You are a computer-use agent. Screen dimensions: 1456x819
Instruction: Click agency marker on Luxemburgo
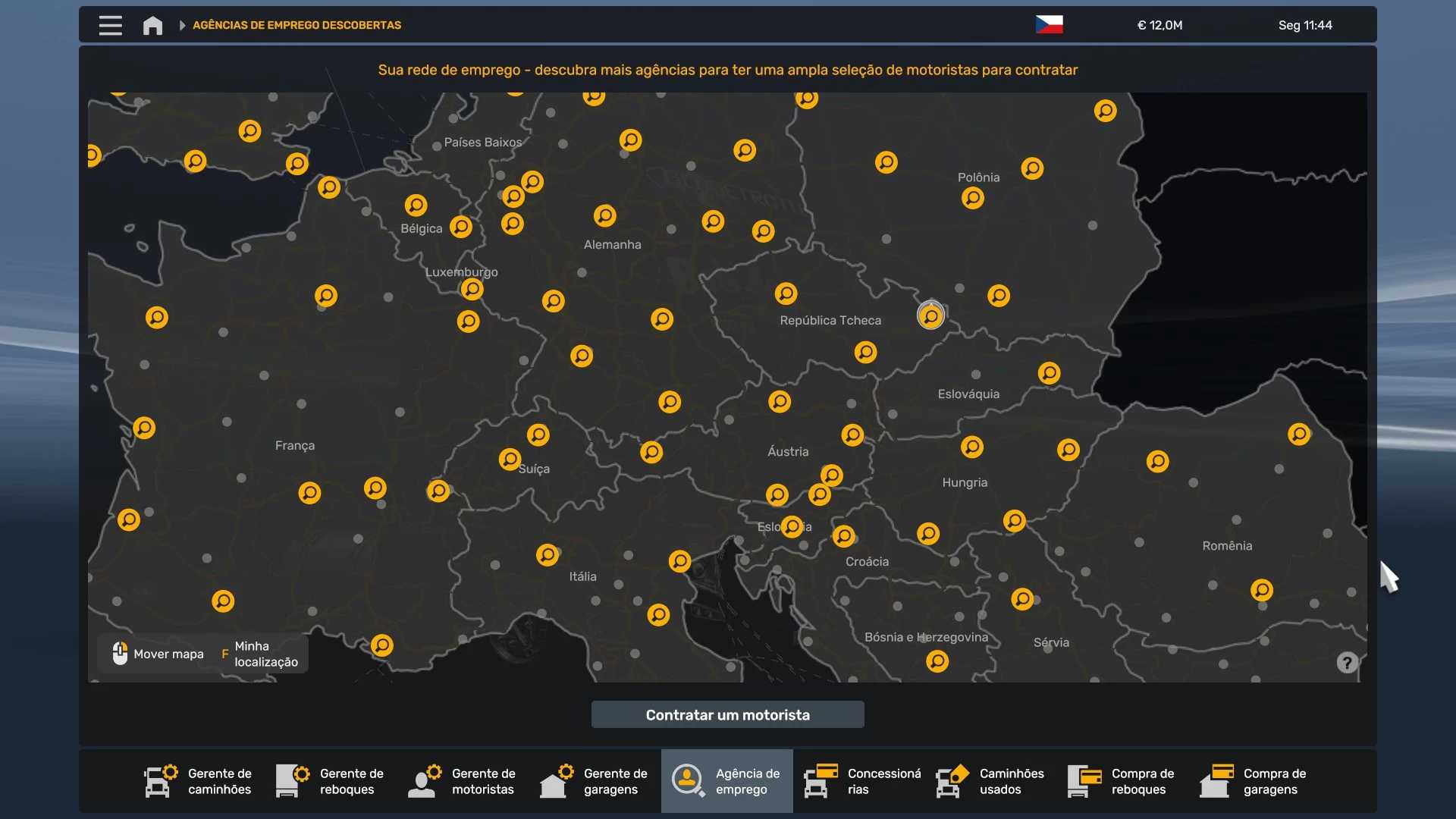coord(472,289)
